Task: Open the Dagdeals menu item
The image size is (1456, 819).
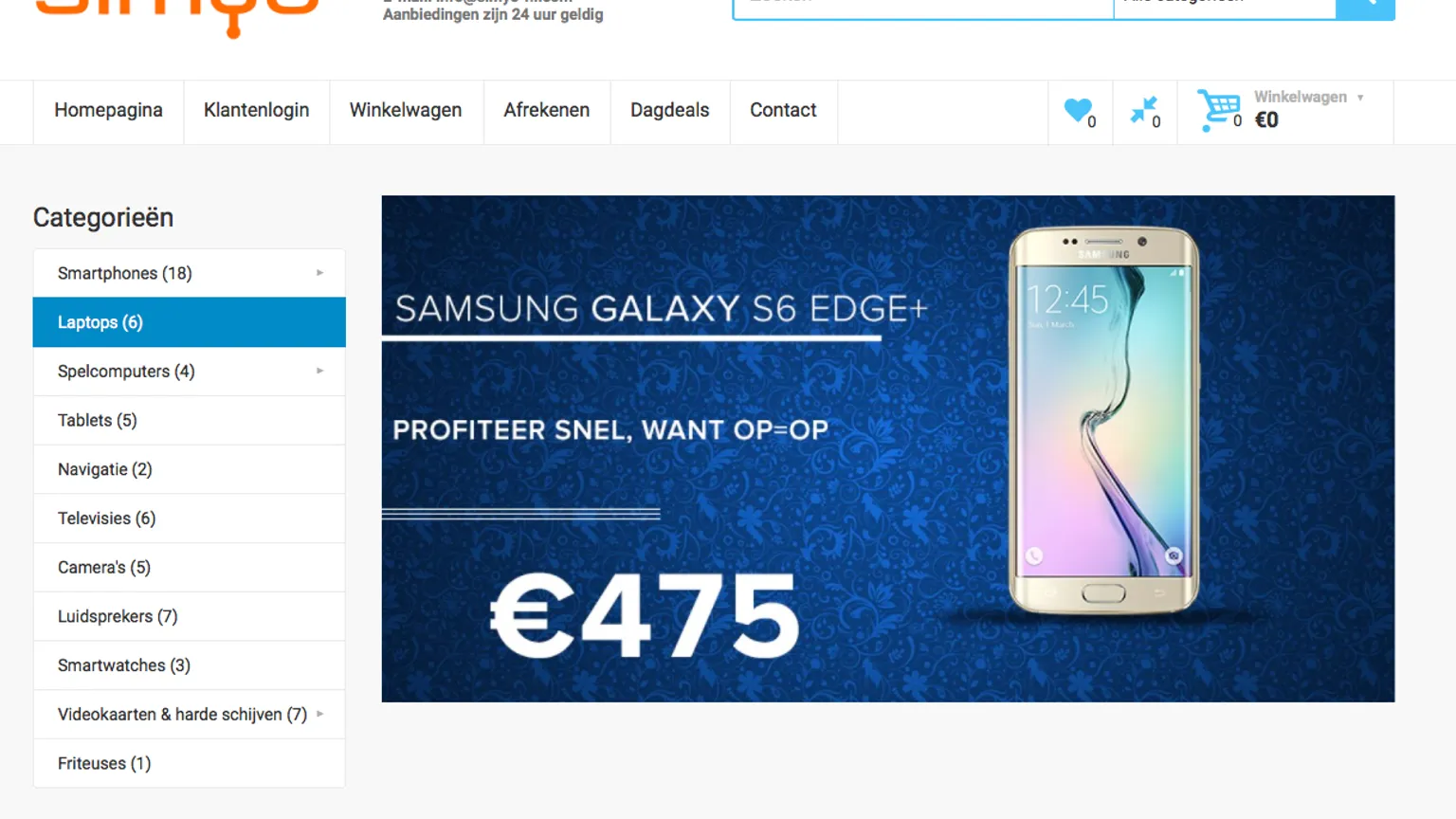Action: tap(669, 111)
